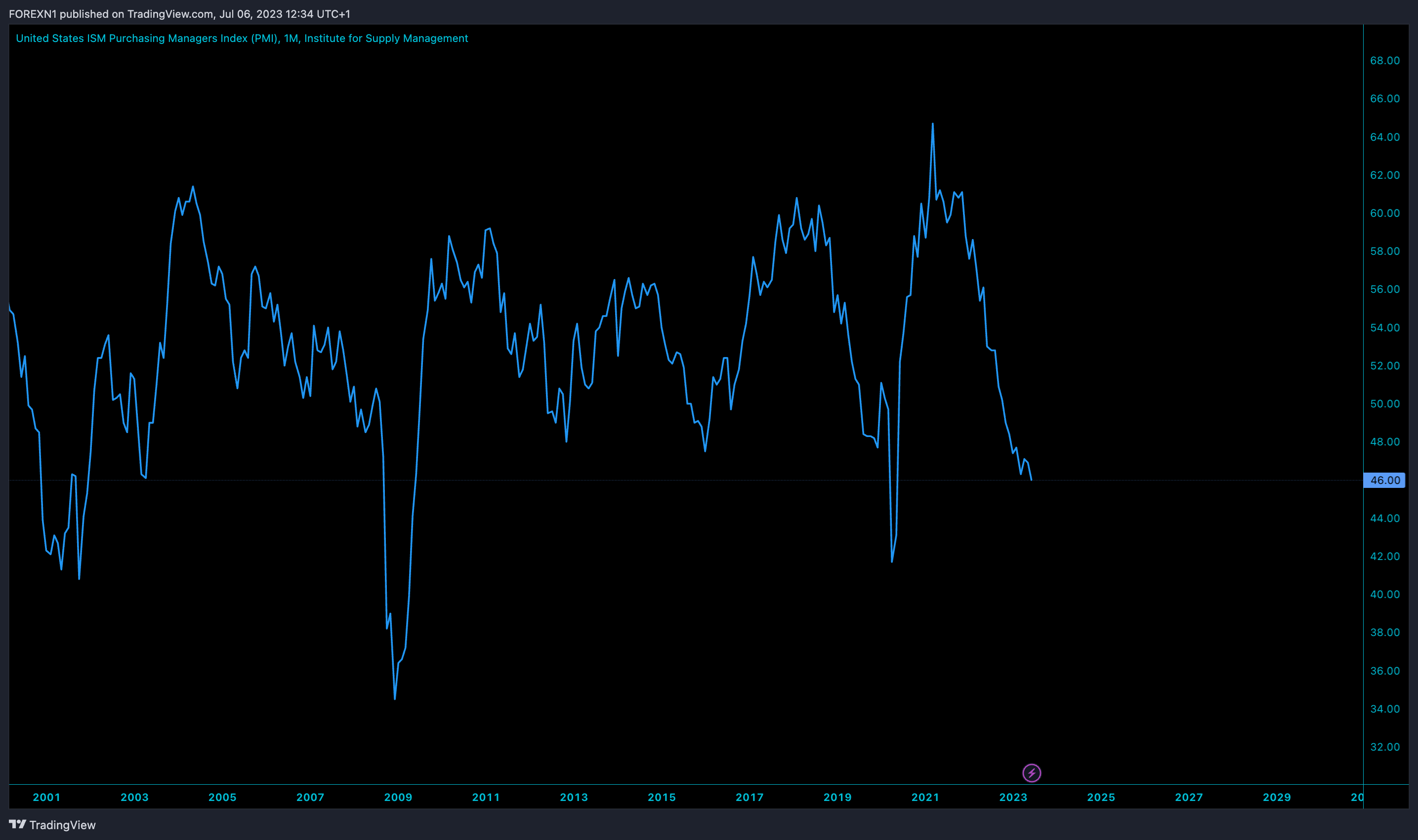
Task: Click the 68.00 price scale label
Action: tap(1384, 61)
